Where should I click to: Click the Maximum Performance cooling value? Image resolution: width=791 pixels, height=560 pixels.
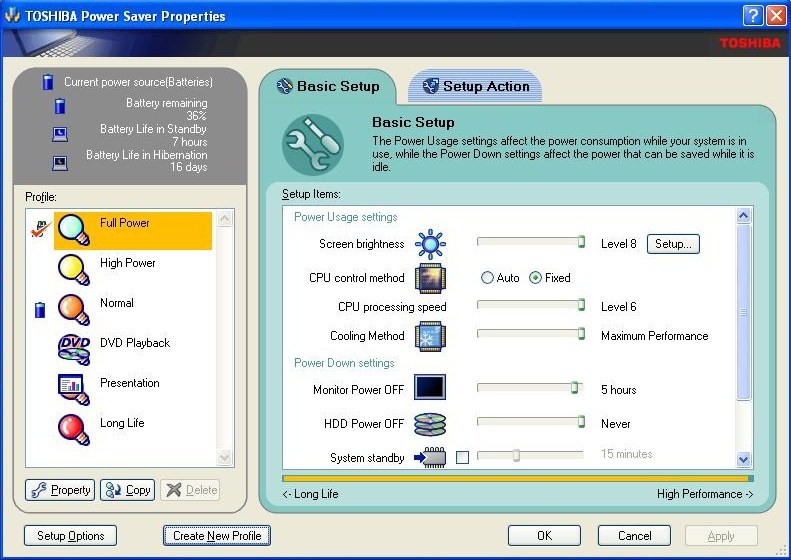point(654,336)
